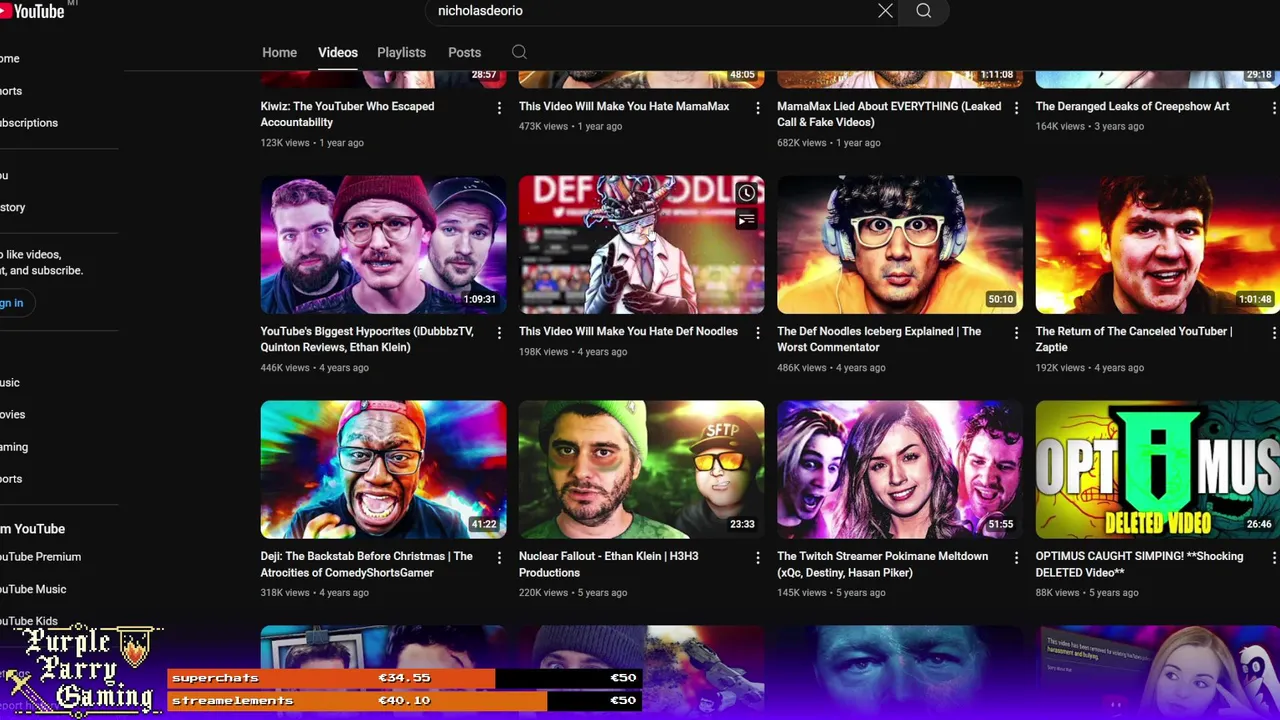Open Nuclear Fallout Ethan Klein thumbnail
The width and height of the screenshot is (1280, 720).
point(641,470)
